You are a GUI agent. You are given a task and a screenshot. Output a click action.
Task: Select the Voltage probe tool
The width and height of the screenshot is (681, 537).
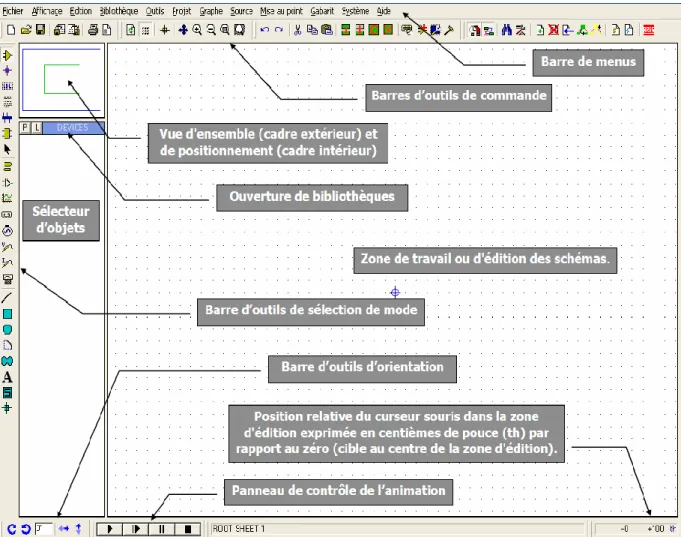(x=7, y=247)
